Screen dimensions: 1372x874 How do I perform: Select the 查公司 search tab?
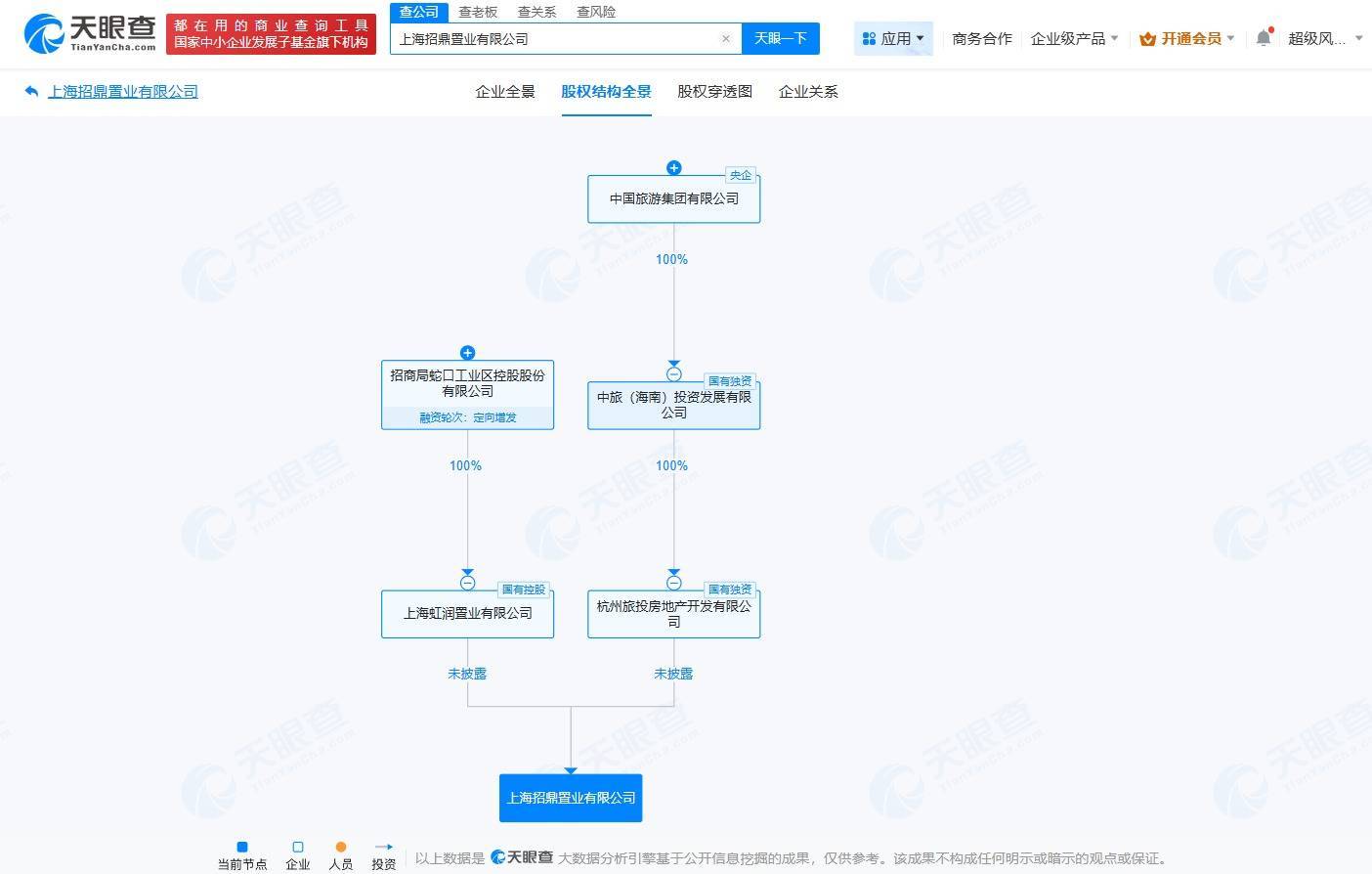click(x=419, y=12)
